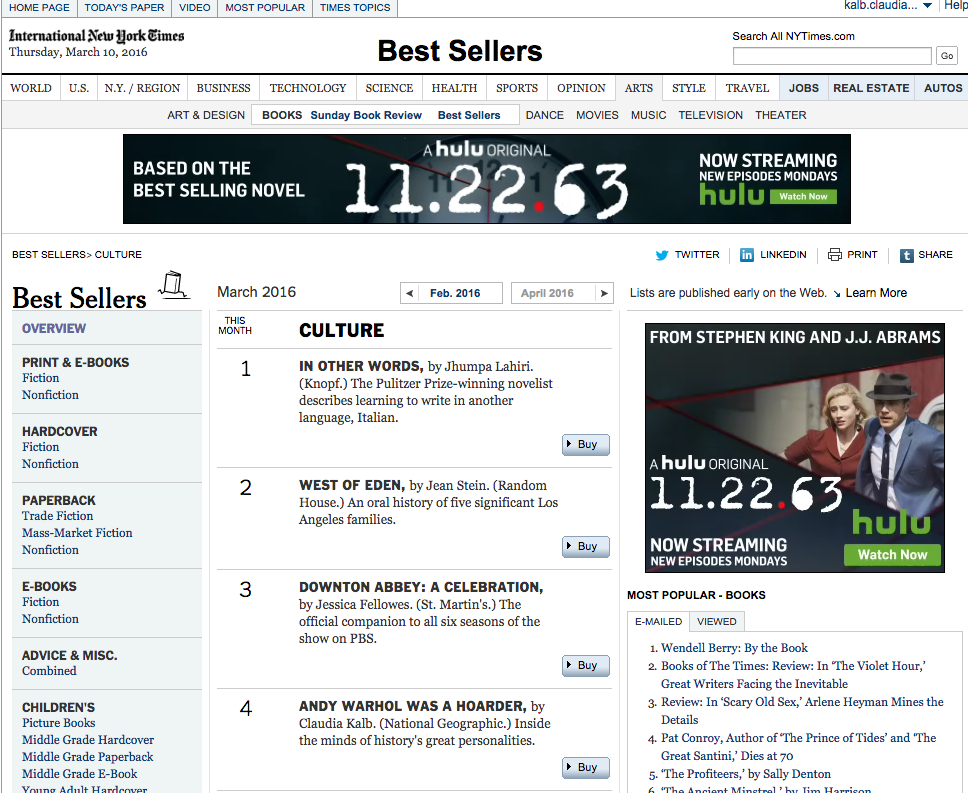Go to Feb. 2016 list
The width and height of the screenshot is (968, 793).
click(455, 293)
